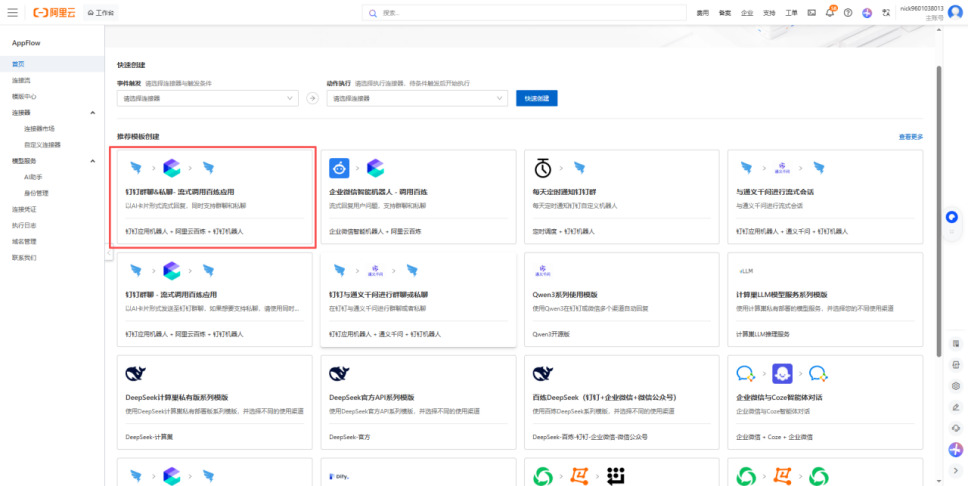Open AI助手 in the sidebar
968x486 pixels.
[x=33, y=177]
